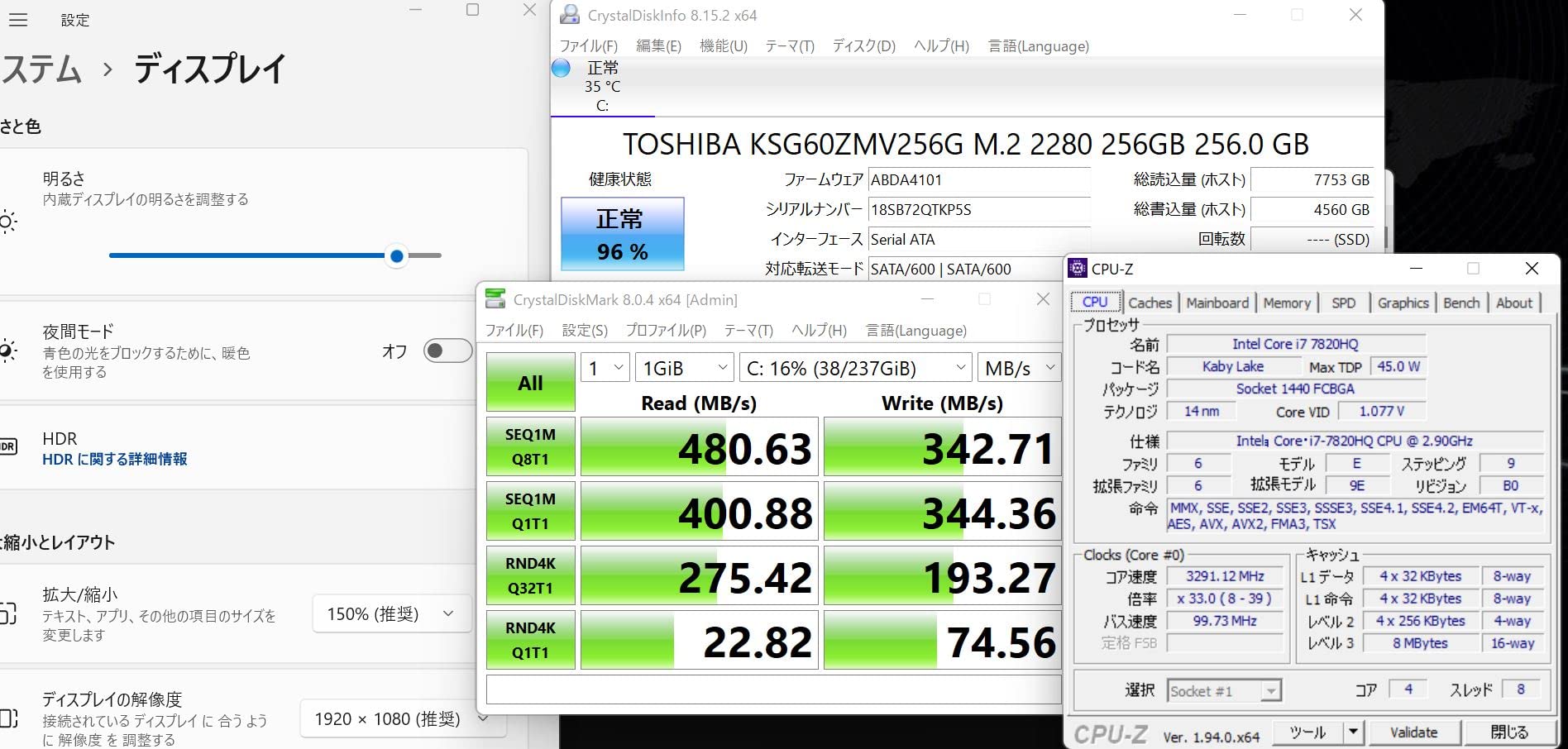Switch to the Graphics tab in CPU-Z
The height and width of the screenshot is (749, 1568).
[x=1403, y=303]
